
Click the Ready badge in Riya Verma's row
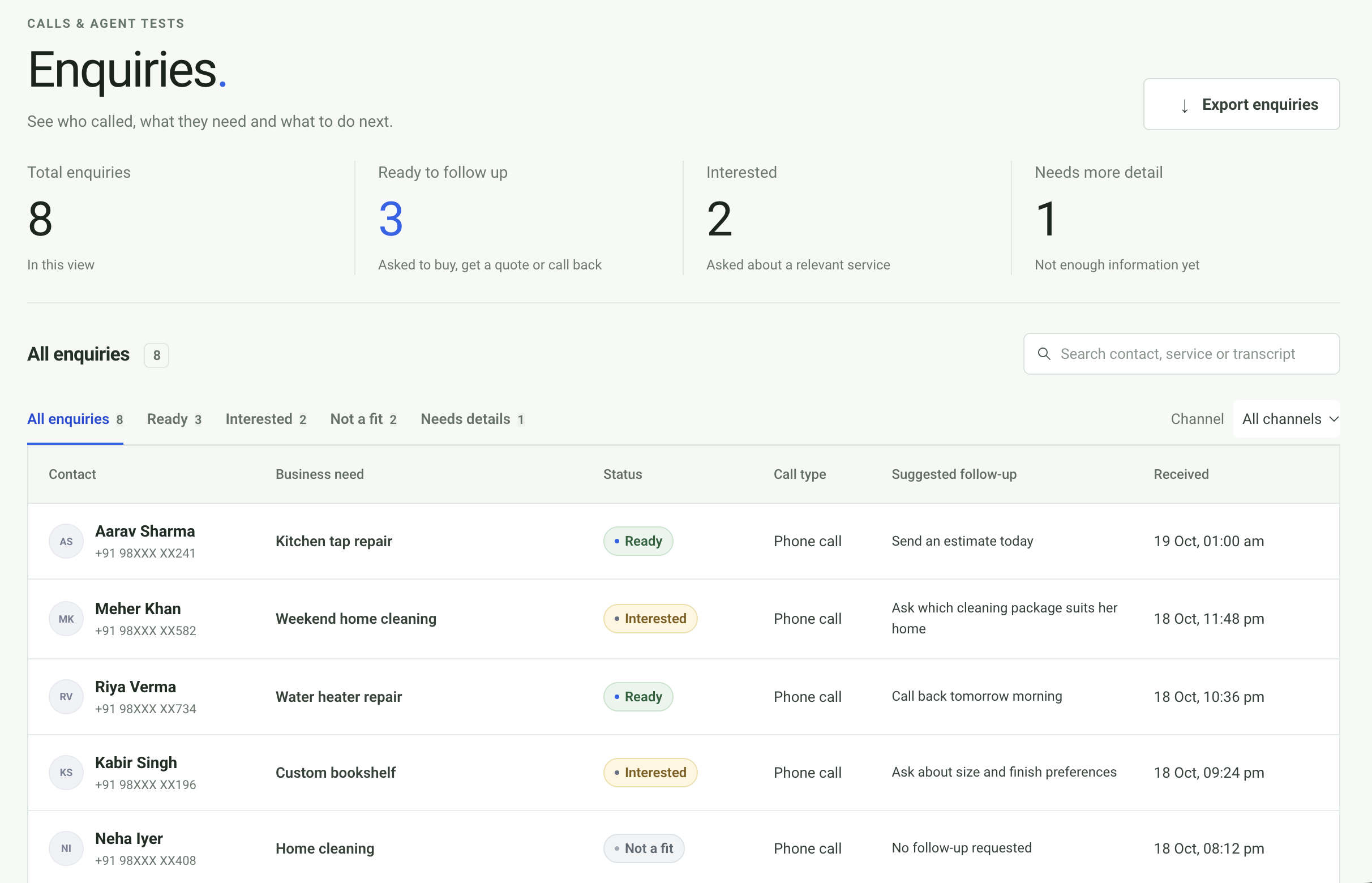coord(638,697)
